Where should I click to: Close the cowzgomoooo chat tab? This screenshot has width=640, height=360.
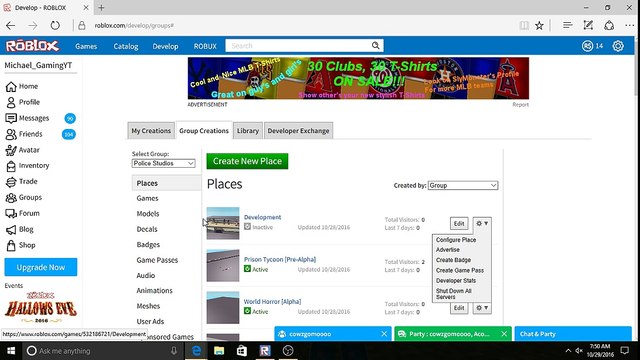[x=384, y=334]
